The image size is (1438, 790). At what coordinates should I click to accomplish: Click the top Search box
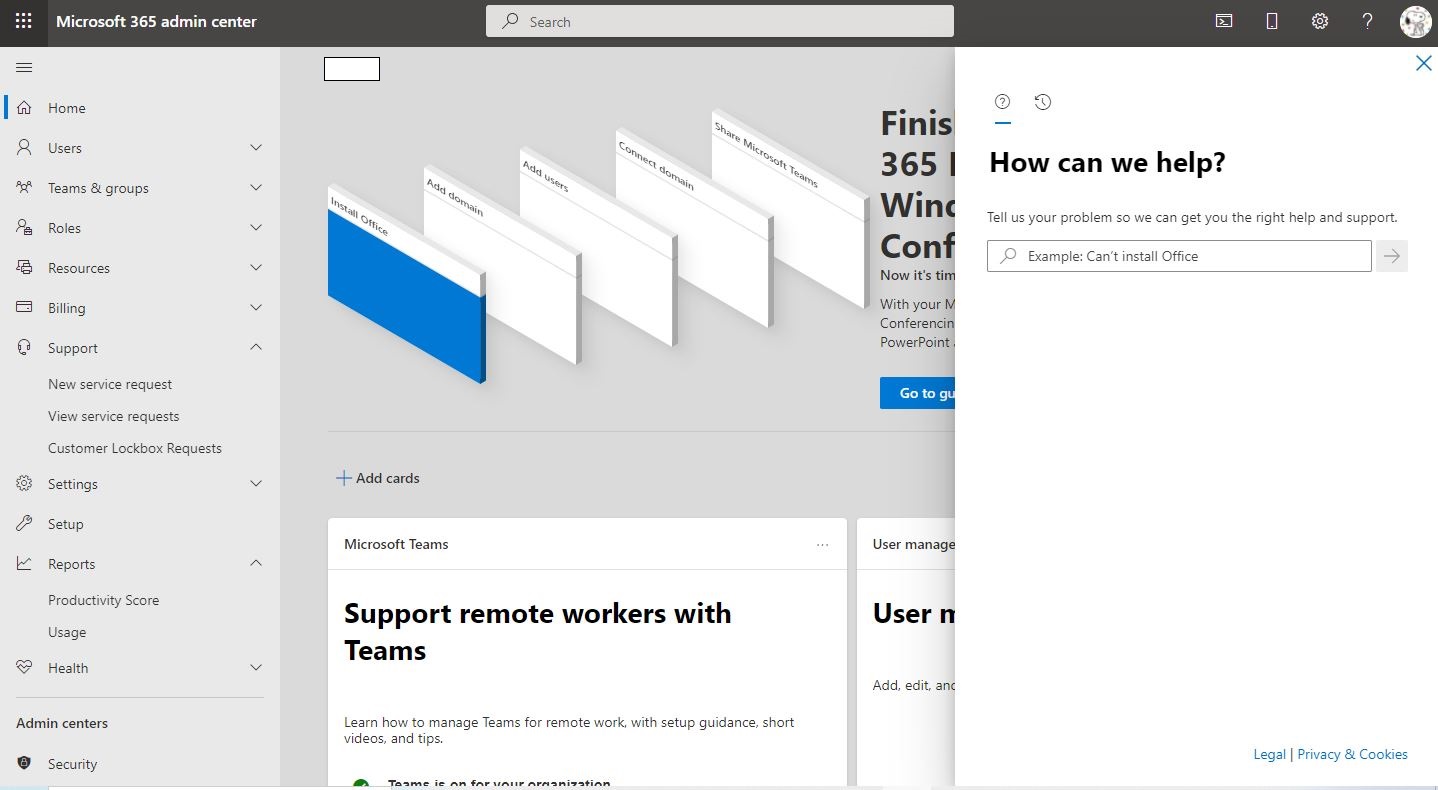(720, 21)
